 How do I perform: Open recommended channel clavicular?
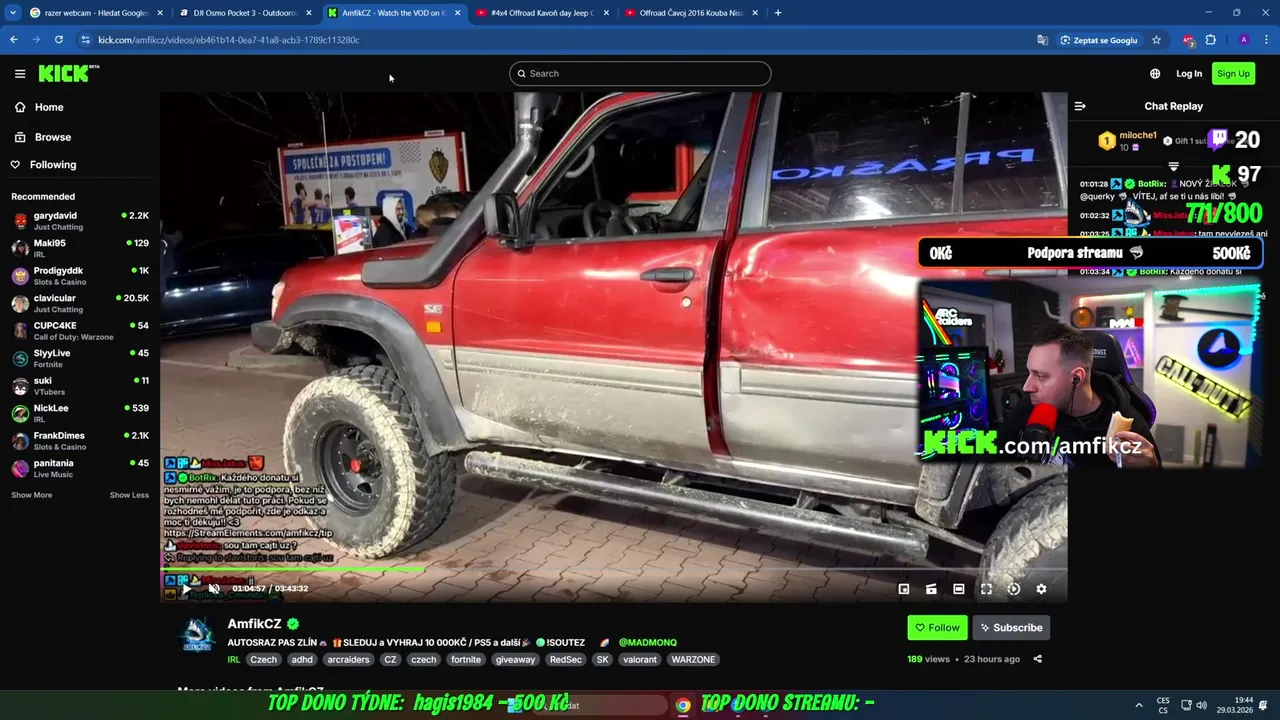(x=80, y=303)
